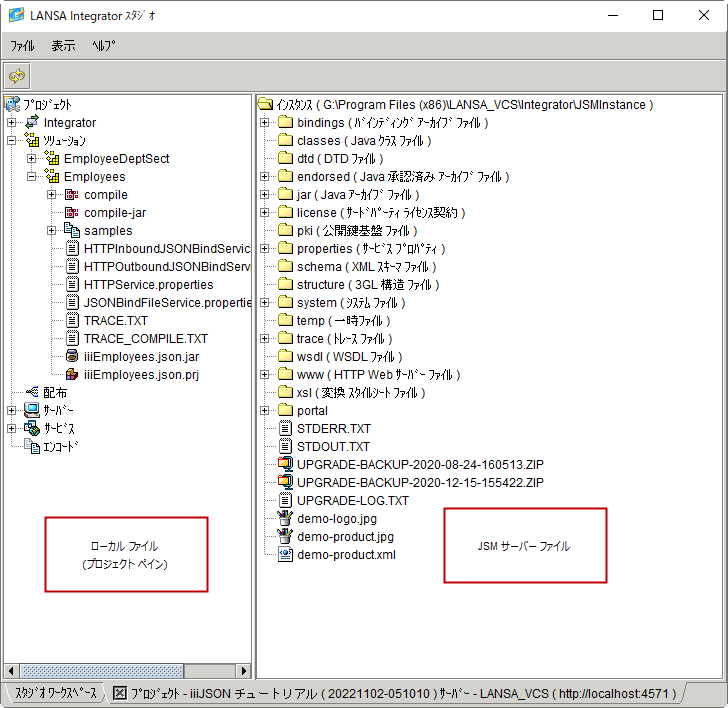Collapse the ソリューション tree node
The image size is (728, 708).
pyautogui.click(x=12, y=140)
